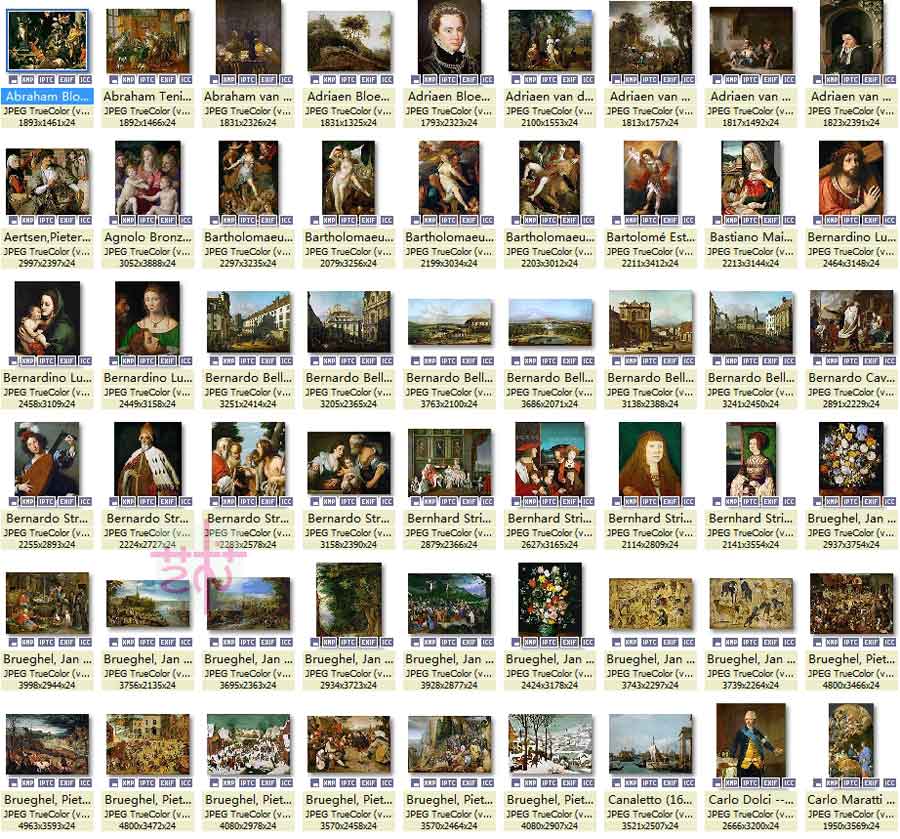Click the disk icon under Abraham van ... thumbnail
The height and width of the screenshot is (839, 900).
tap(214, 80)
